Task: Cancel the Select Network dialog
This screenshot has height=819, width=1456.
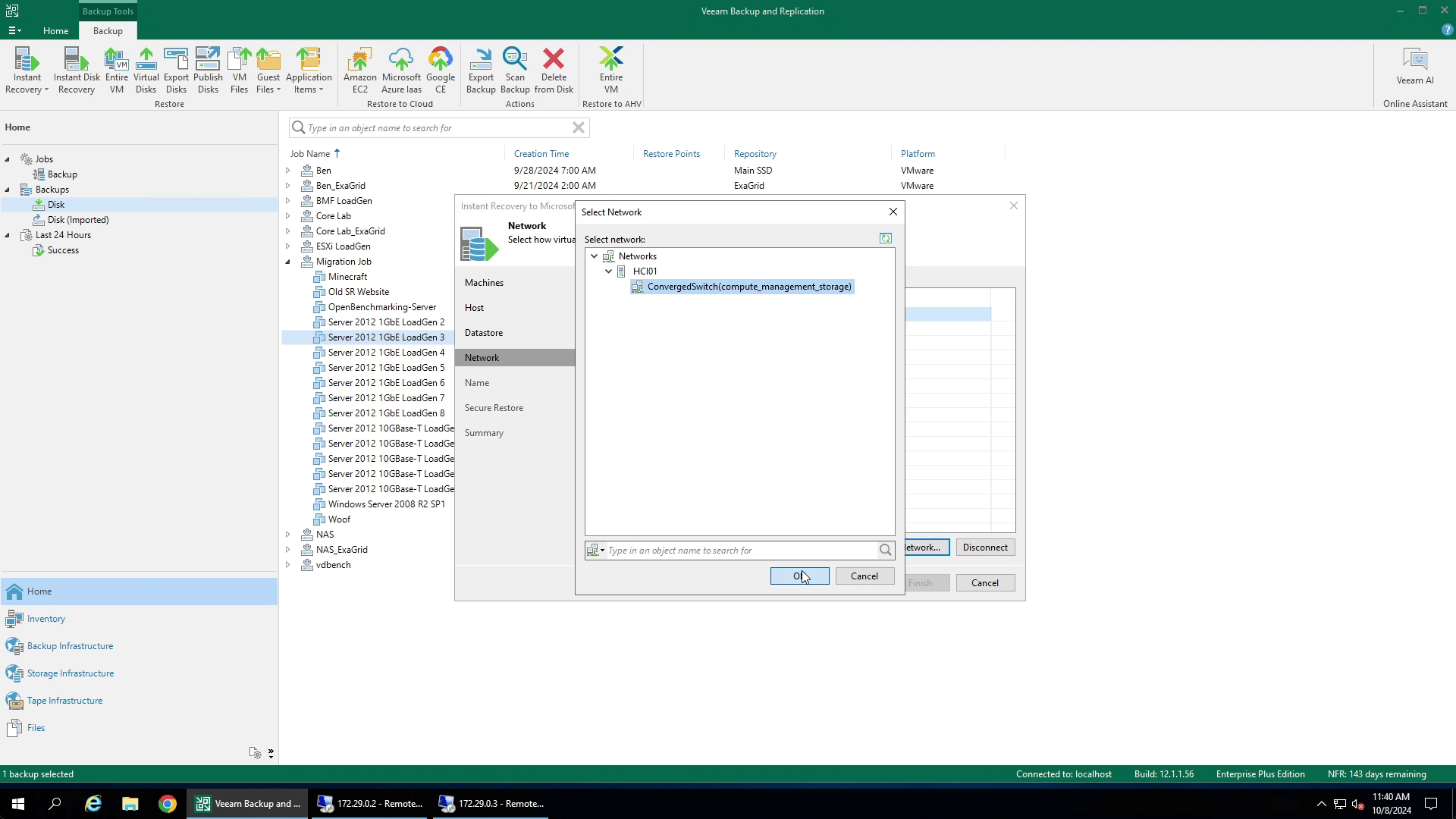Action: point(864,576)
